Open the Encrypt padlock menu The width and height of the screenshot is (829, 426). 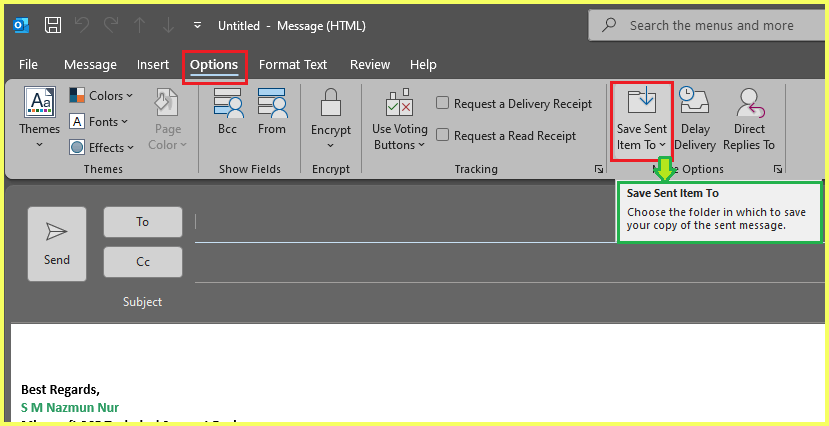(331, 119)
